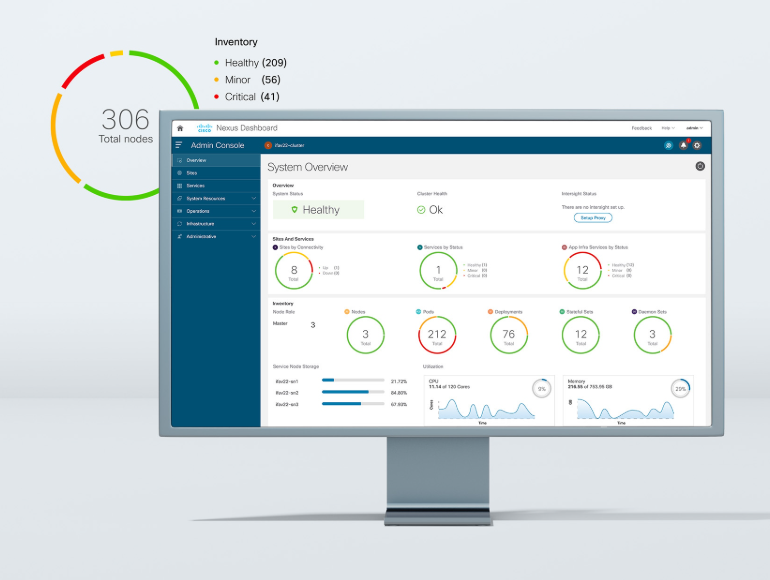Click the Administrative sidebar icon

pos(179,237)
